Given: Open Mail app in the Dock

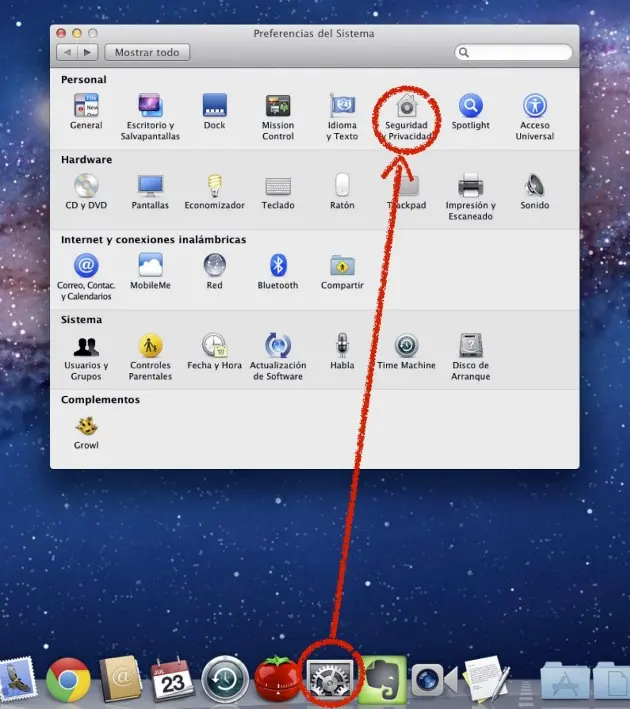Looking at the screenshot, I should pos(18,680).
